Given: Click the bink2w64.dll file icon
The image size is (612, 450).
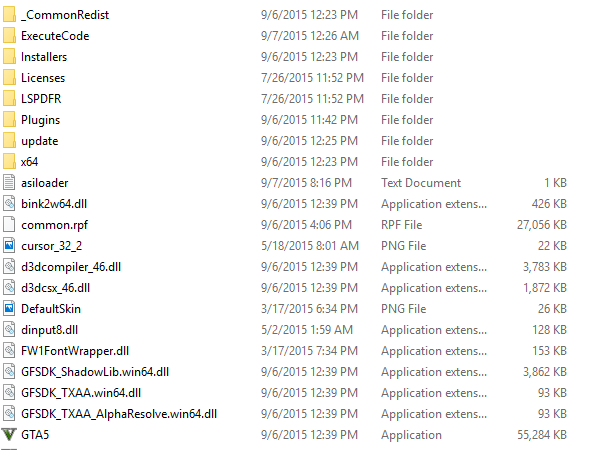Looking at the screenshot, I should pyautogui.click(x=9, y=203).
